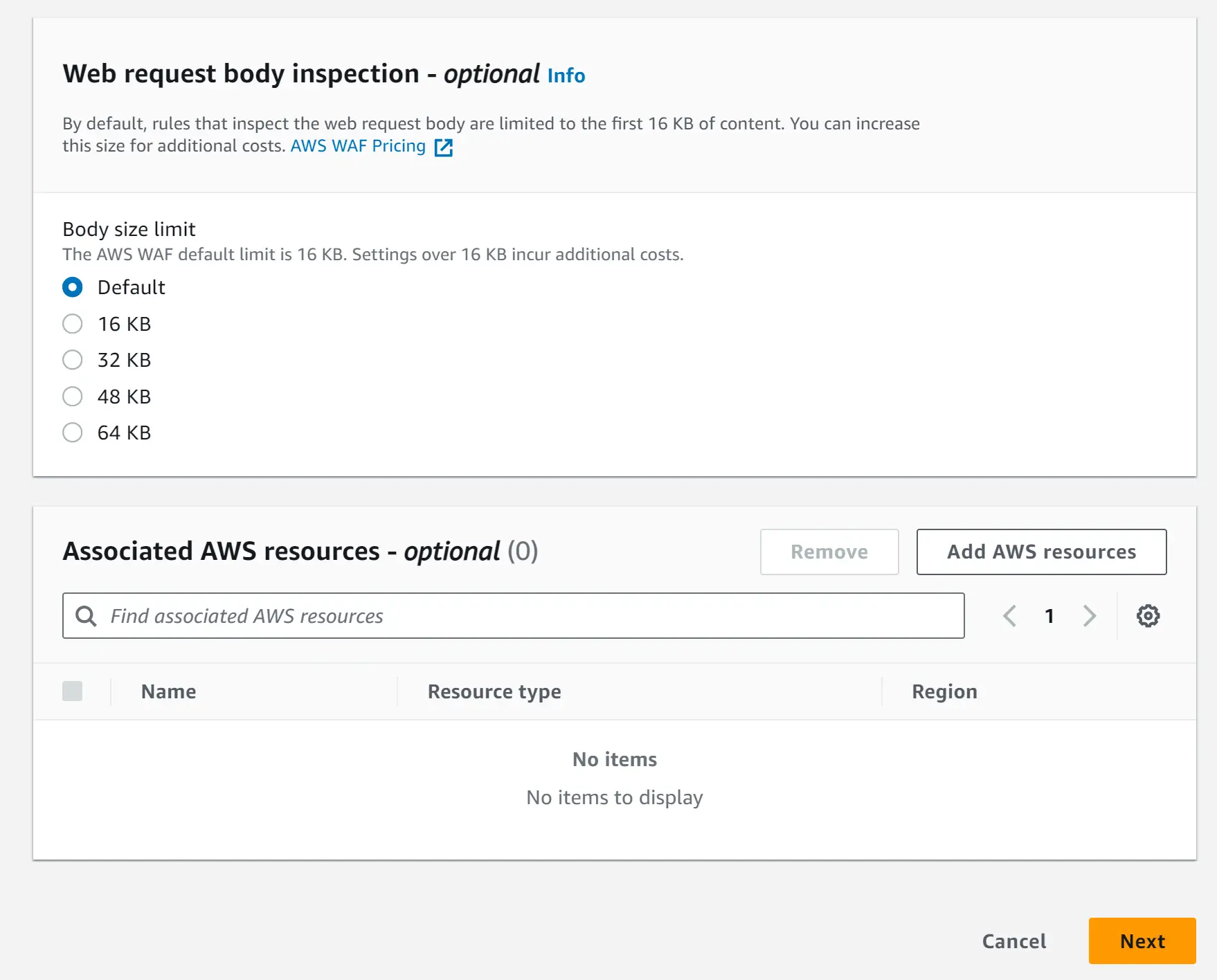Set body size limit to 64 KB
Screen dimensions: 1217x980
(73, 433)
